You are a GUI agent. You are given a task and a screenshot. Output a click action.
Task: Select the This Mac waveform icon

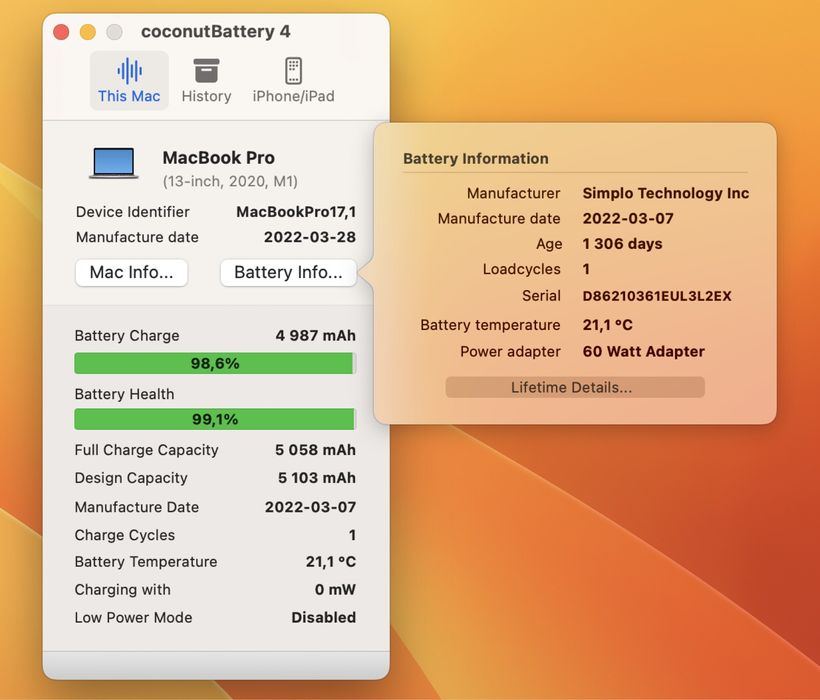click(x=129, y=71)
